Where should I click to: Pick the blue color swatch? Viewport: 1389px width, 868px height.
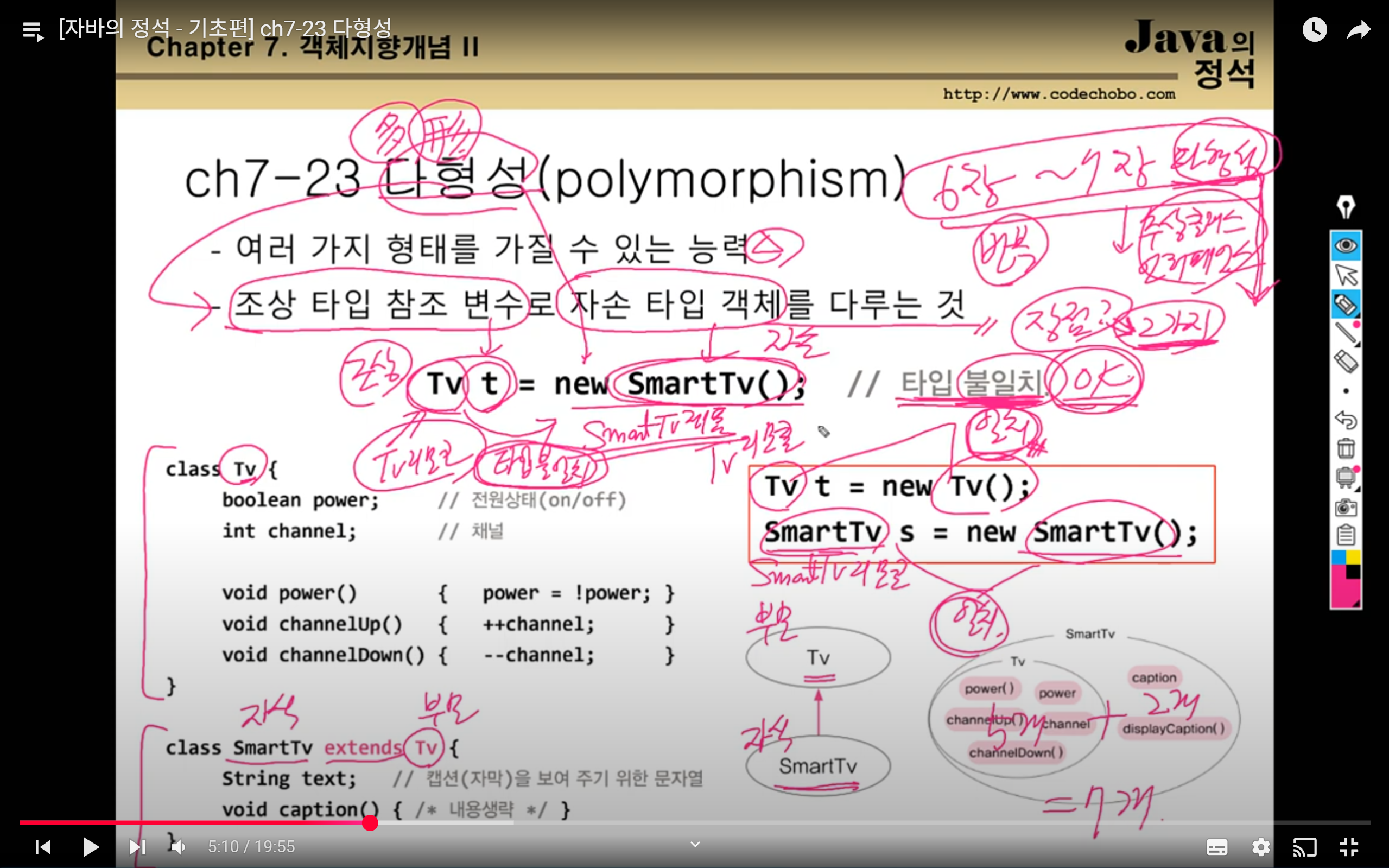(1339, 557)
